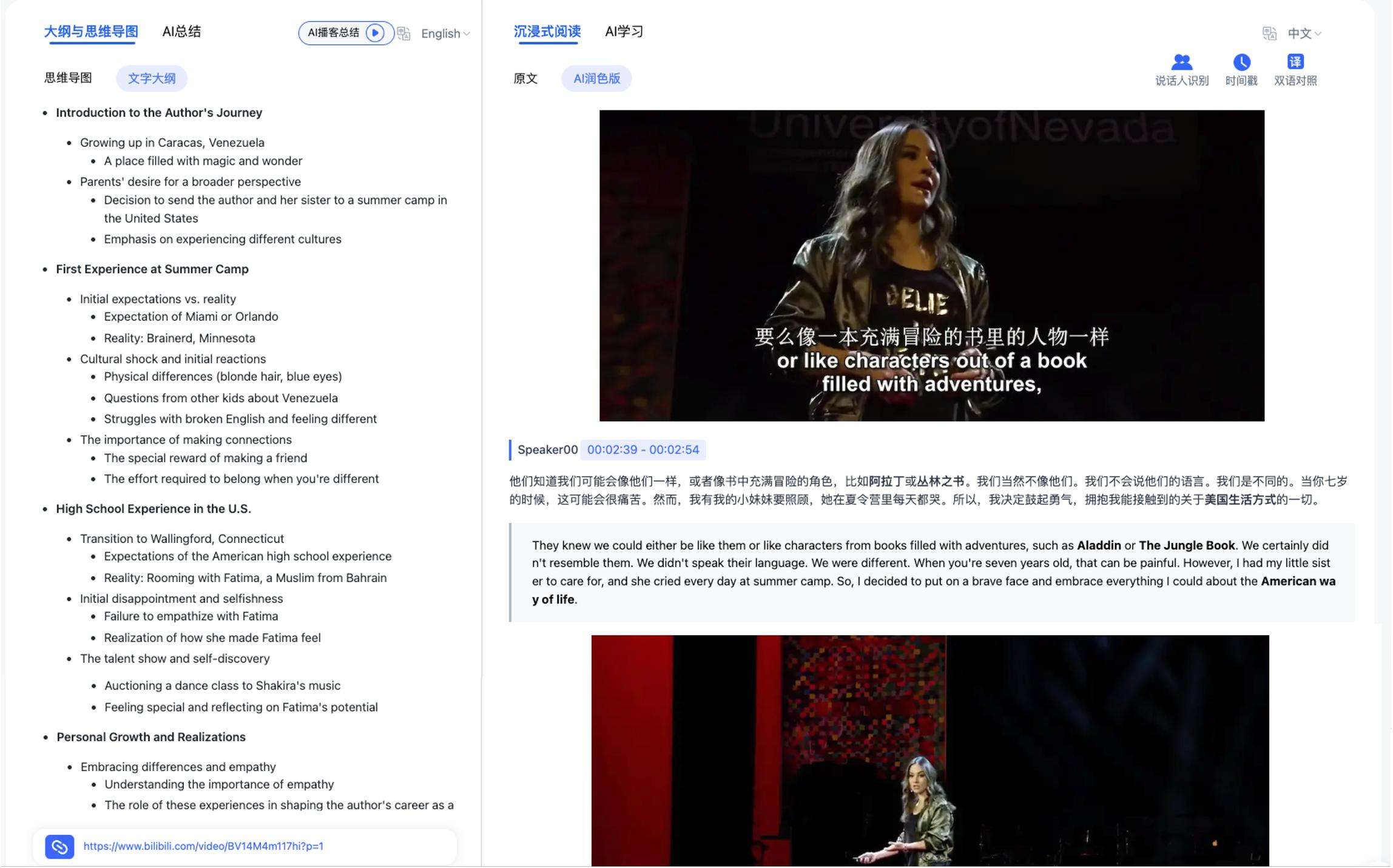Click the 00:02:39 - 00:02:54 timestamp
Screen dimensions: 1393x868
(643, 450)
